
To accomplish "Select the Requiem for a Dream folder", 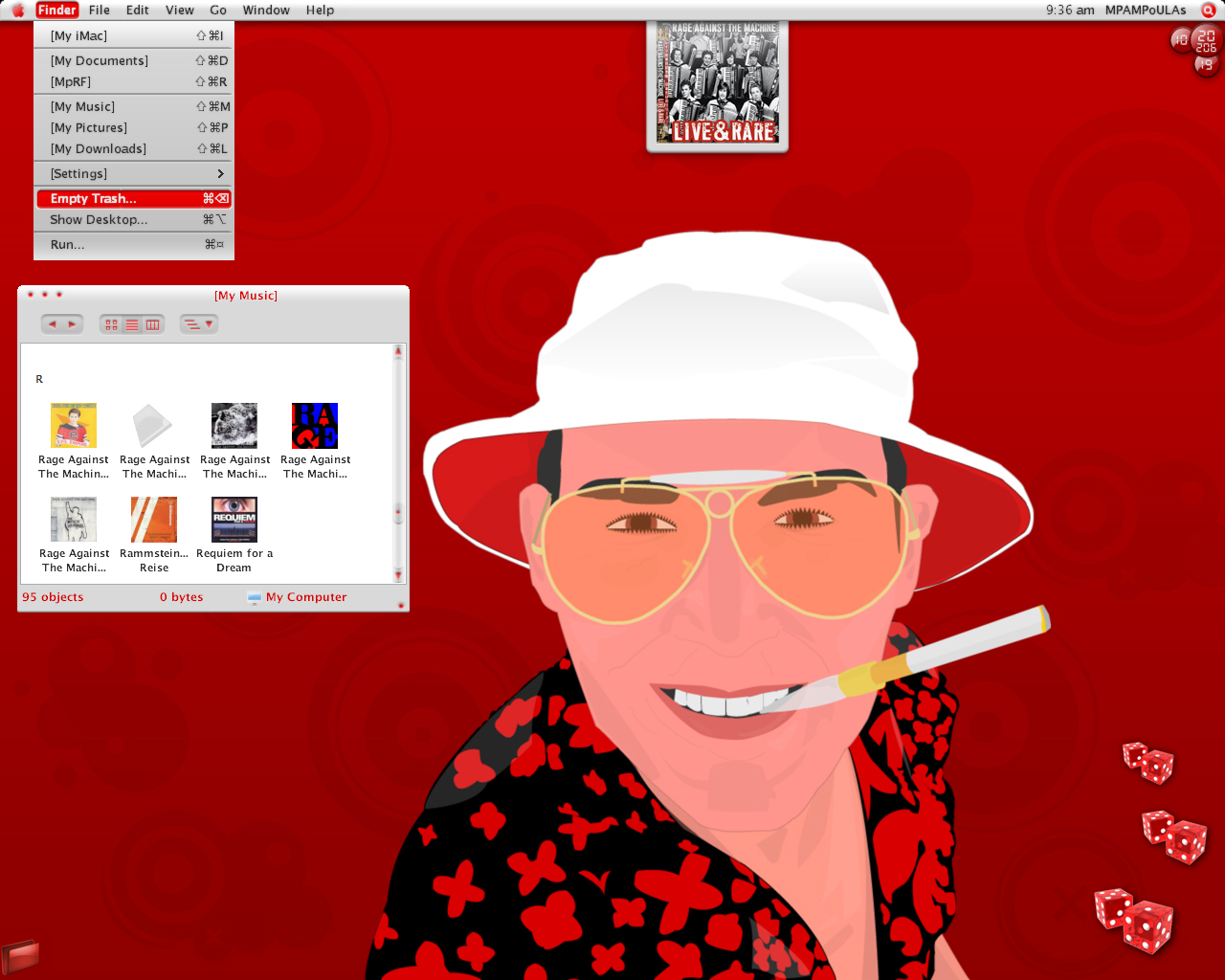I will pos(234,535).
